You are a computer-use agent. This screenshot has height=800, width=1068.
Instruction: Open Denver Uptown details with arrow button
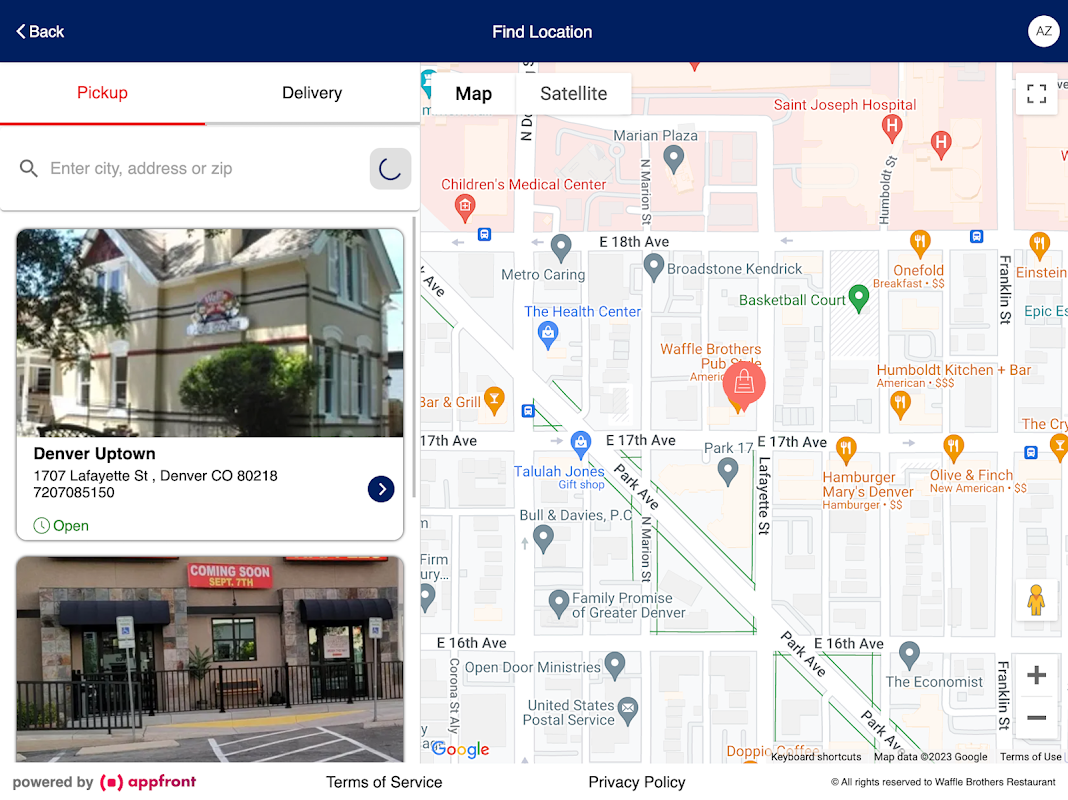tap(381, 489)
